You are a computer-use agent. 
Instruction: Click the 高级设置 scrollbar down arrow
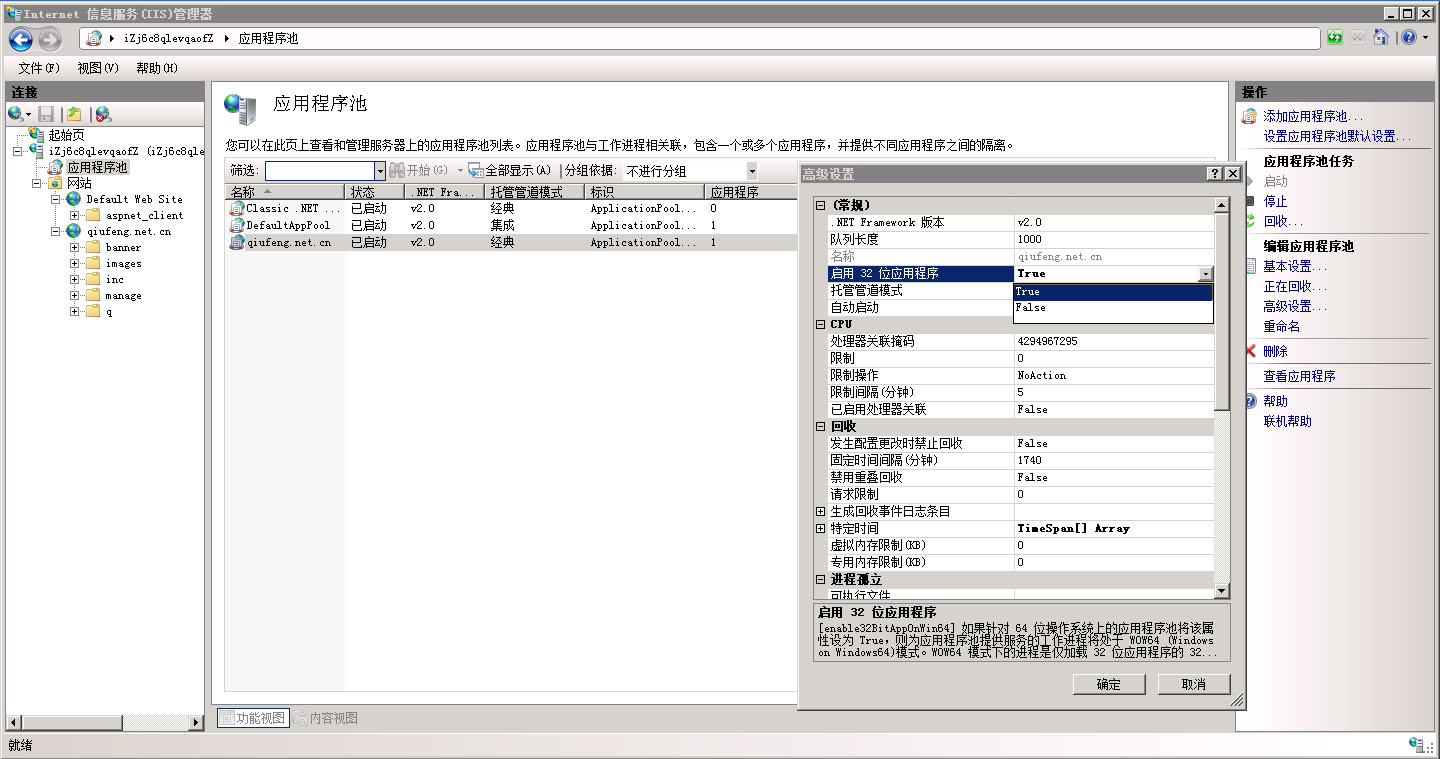point(1222,592)
